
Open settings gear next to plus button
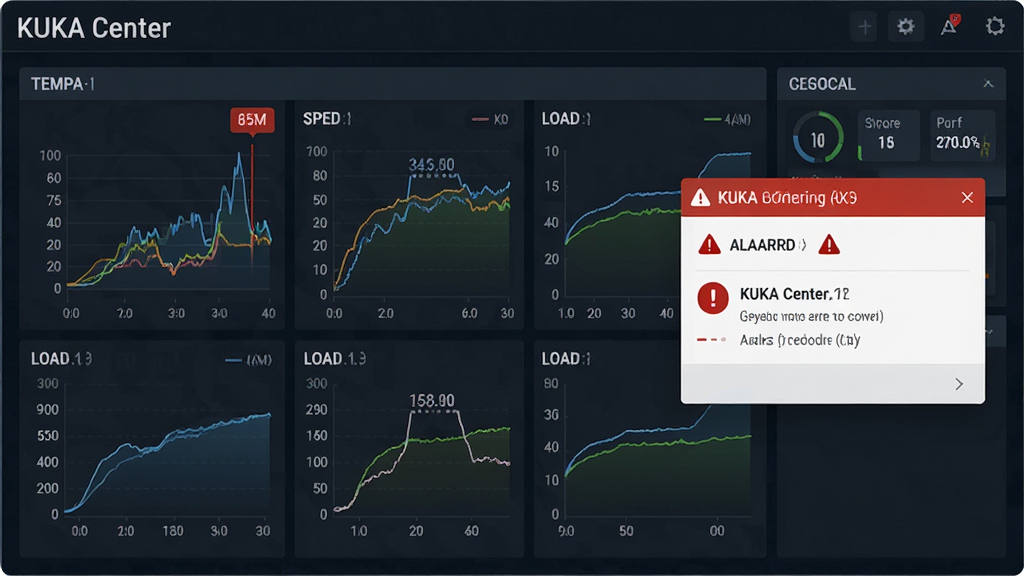905,27
